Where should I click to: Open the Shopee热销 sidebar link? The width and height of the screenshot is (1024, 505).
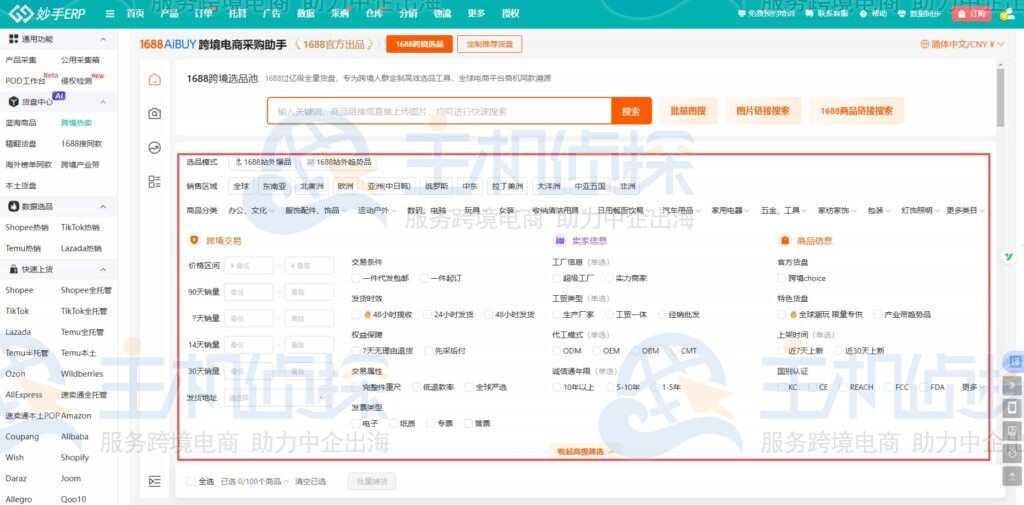click(x=27, y=227)
